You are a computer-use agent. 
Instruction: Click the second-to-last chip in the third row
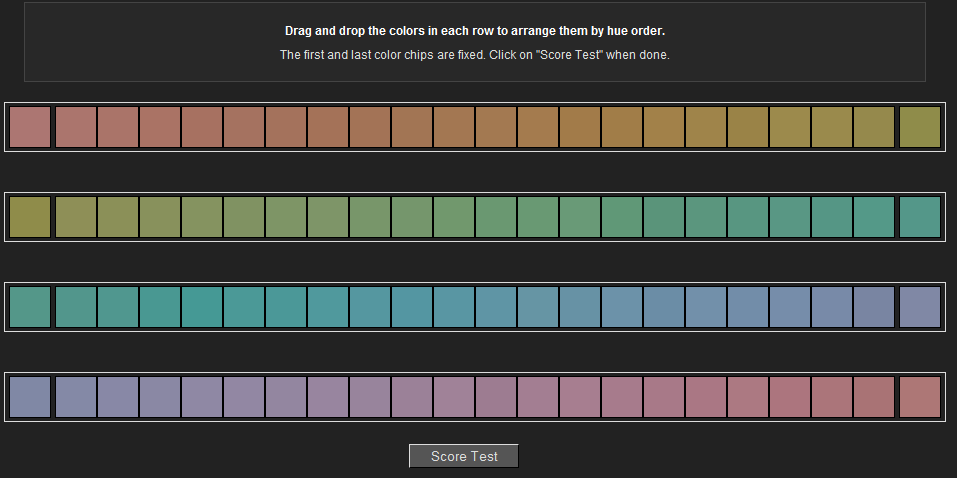coord(874,307)
